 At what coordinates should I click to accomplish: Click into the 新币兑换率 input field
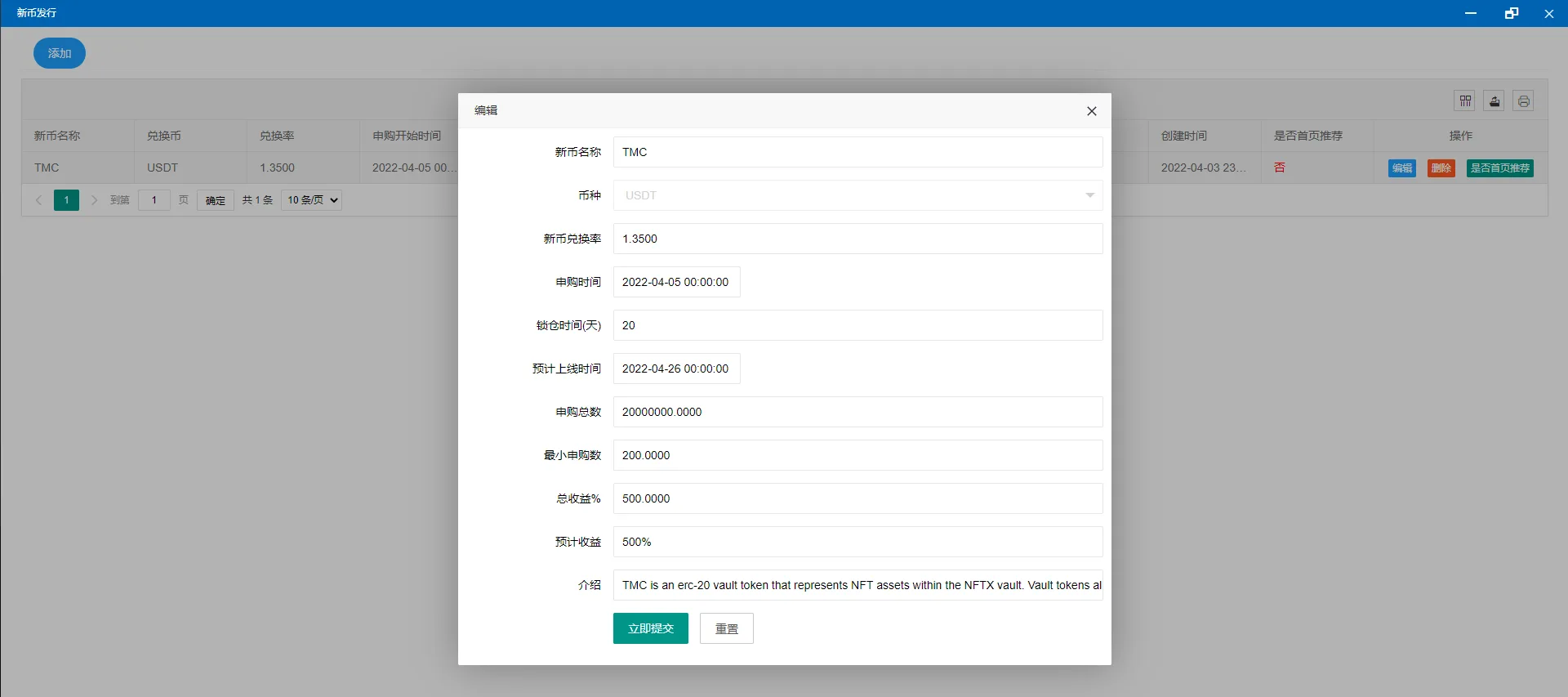tap(857, 239)
